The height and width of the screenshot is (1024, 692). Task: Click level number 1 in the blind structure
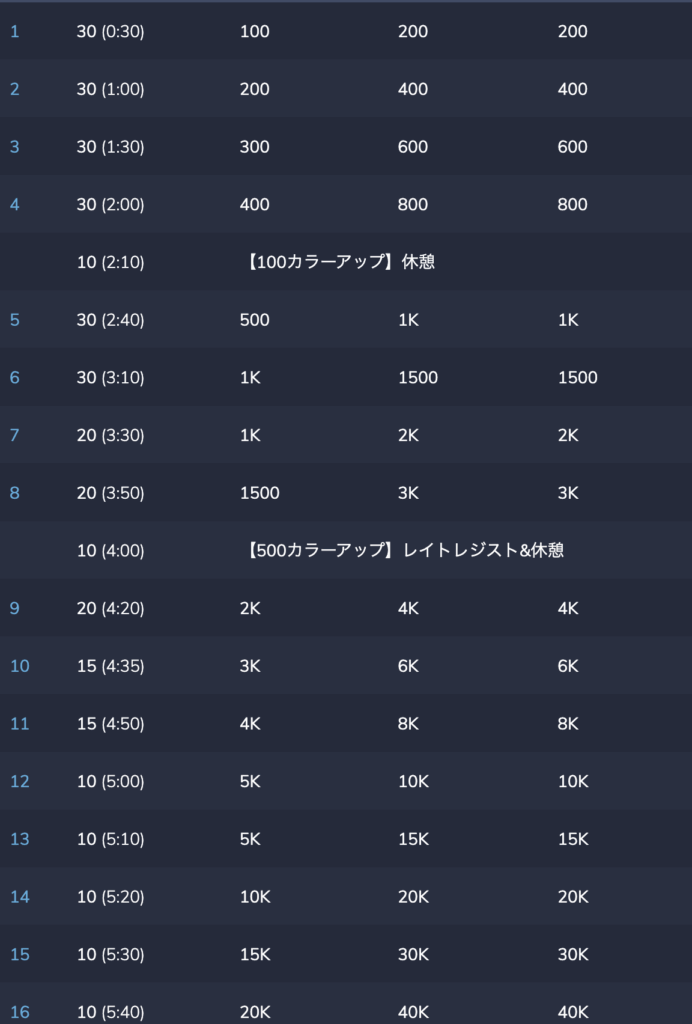pyautogui.click(x=14, y=31)
